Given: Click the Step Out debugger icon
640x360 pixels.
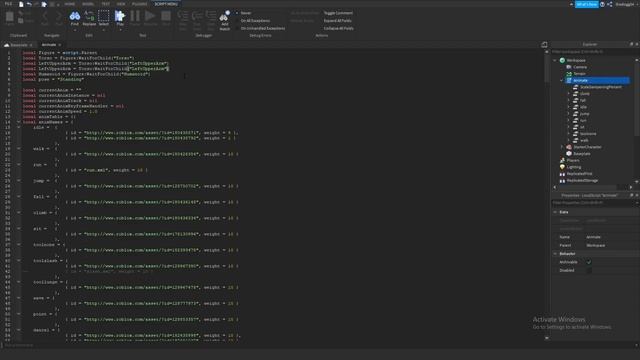Looking at the screenshot, I should tap(211, 16).
